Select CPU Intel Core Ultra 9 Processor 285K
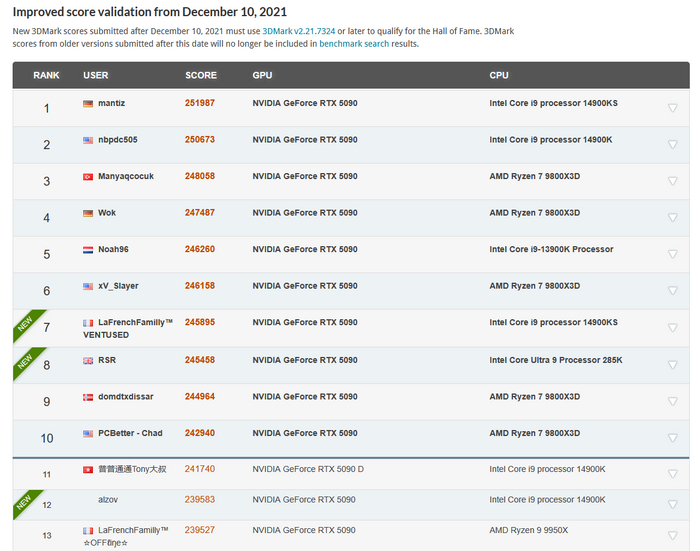Viewport: 700px width, 551px height. point(556,360)
